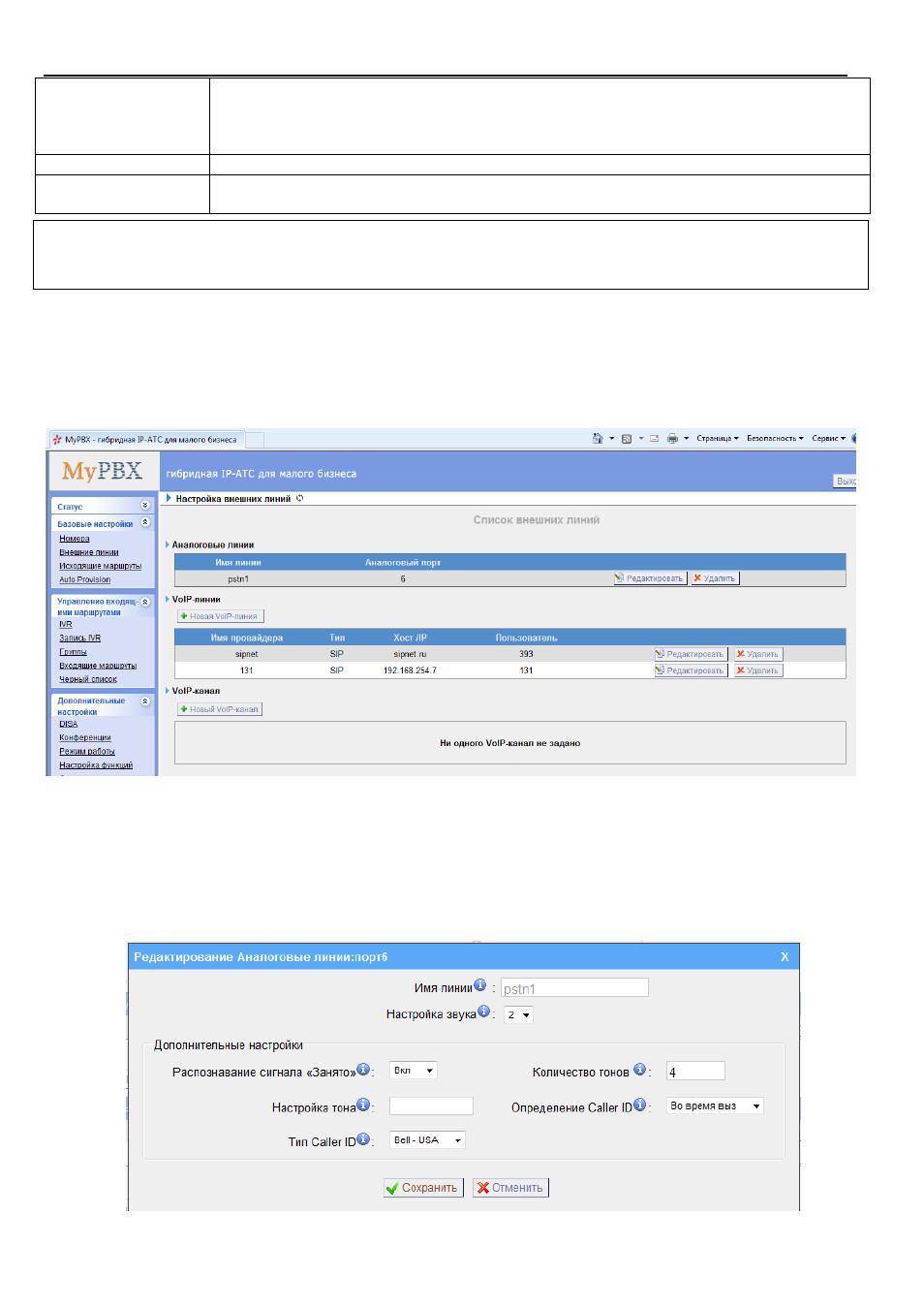Click the browser home icon
924x1308 pixels.
pyautogui.click(x=598, y=439)
